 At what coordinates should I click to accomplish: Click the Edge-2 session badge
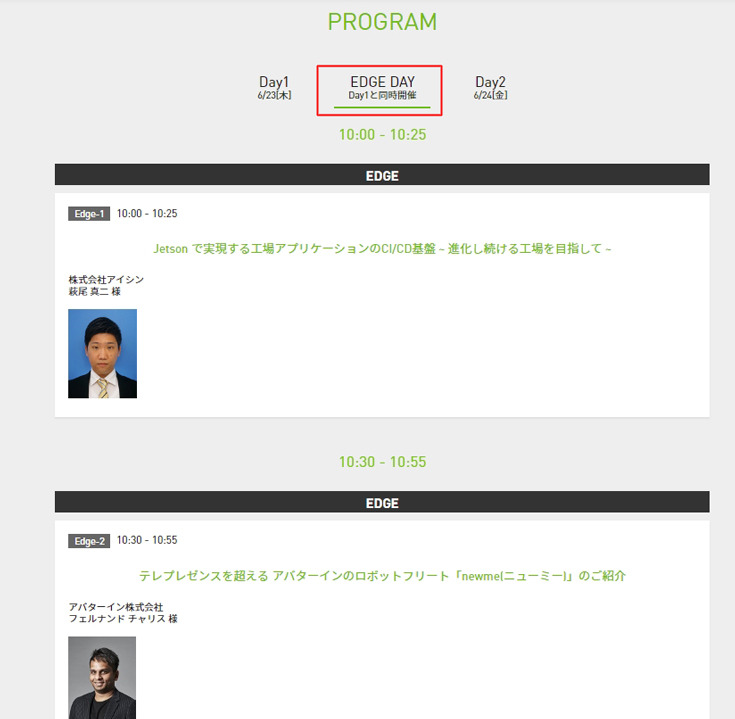click(89, 541)
